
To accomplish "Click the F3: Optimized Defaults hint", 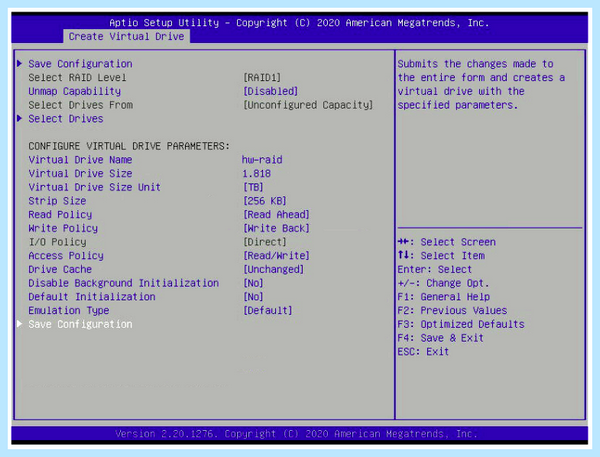I will (461, 324).
